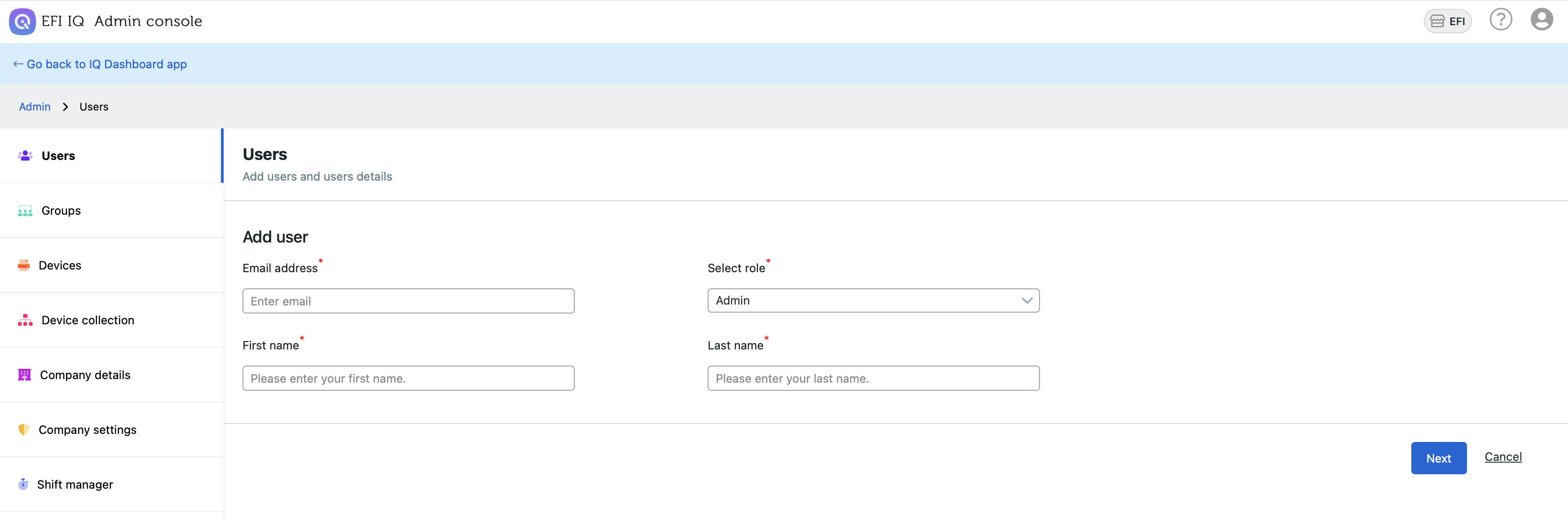This screenshot has height=521, width=1568.
Task: Open Shift manager via its stopwatch icon
Action: [x=22, y=484]
